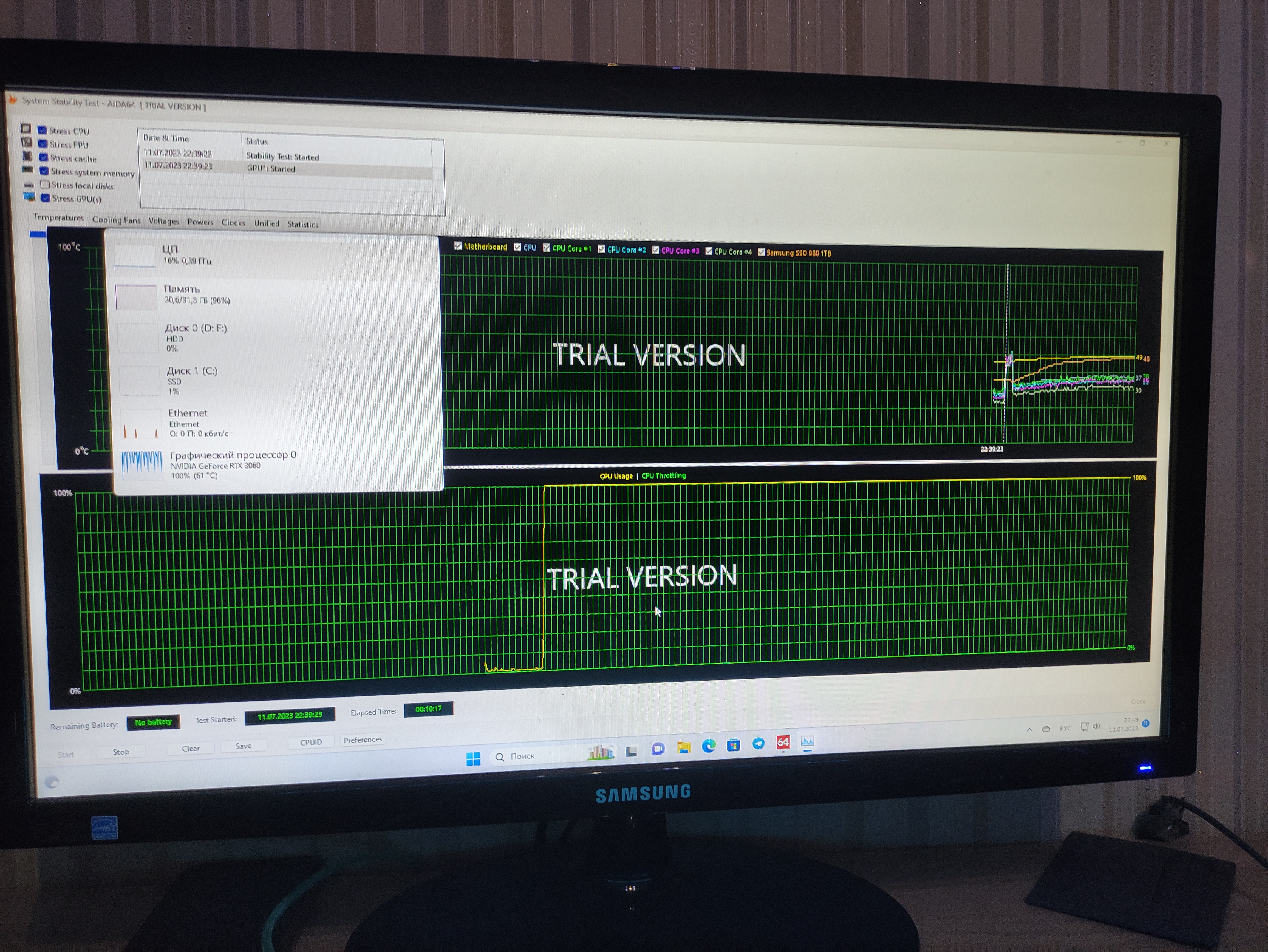Switch keyboard language via РУС indicator

click(1065, 729)
